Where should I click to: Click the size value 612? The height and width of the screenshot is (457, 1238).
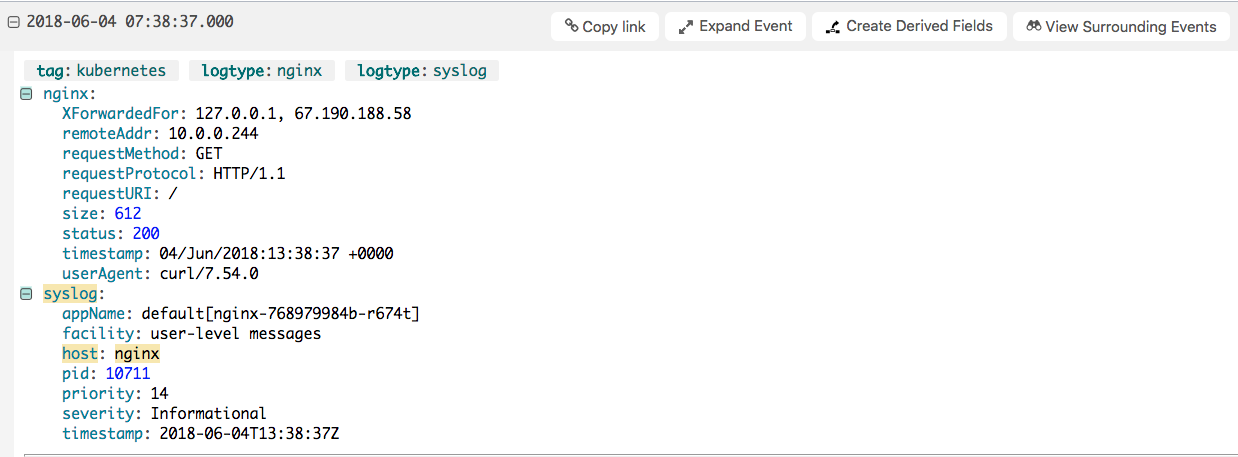point(128,214)
